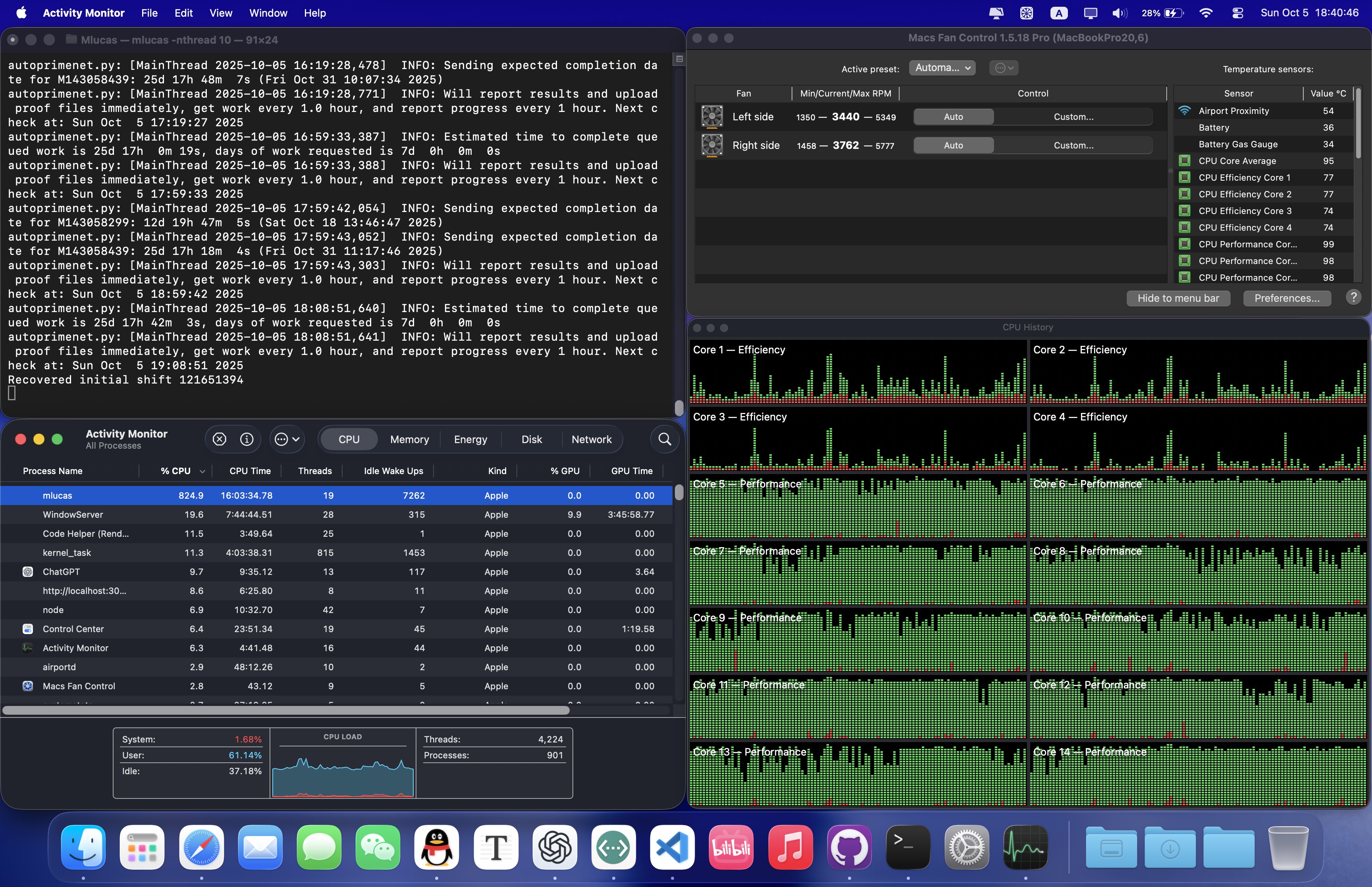Open the View menu in the menu bar

pyautogui.click(x=220, y=13)
